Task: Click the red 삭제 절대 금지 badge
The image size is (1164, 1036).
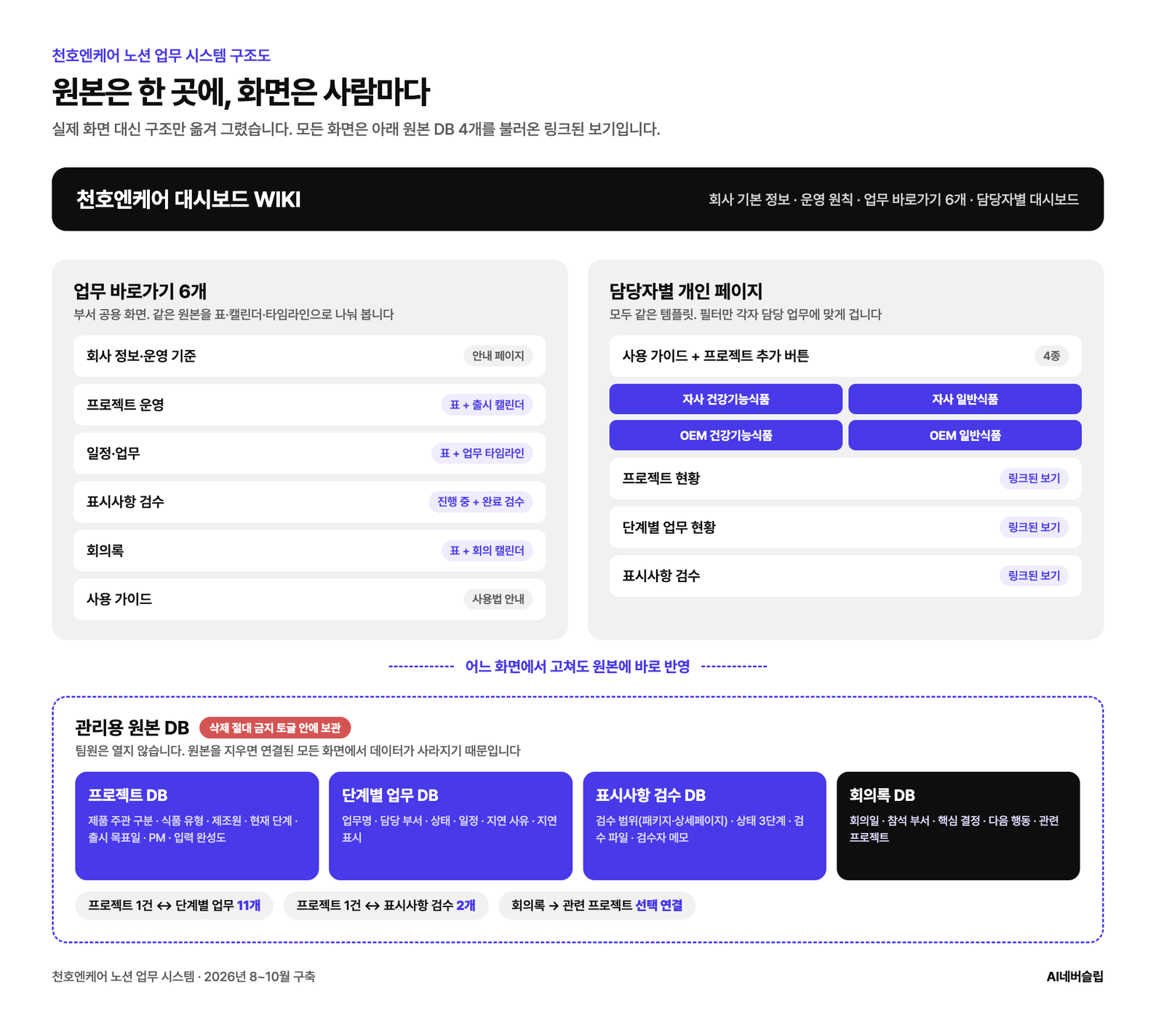Action: coord(275,728)
